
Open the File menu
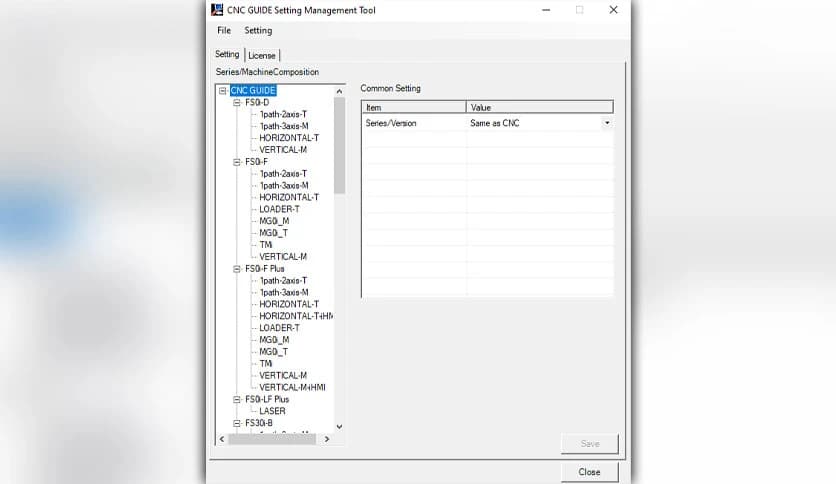[224, 30]
